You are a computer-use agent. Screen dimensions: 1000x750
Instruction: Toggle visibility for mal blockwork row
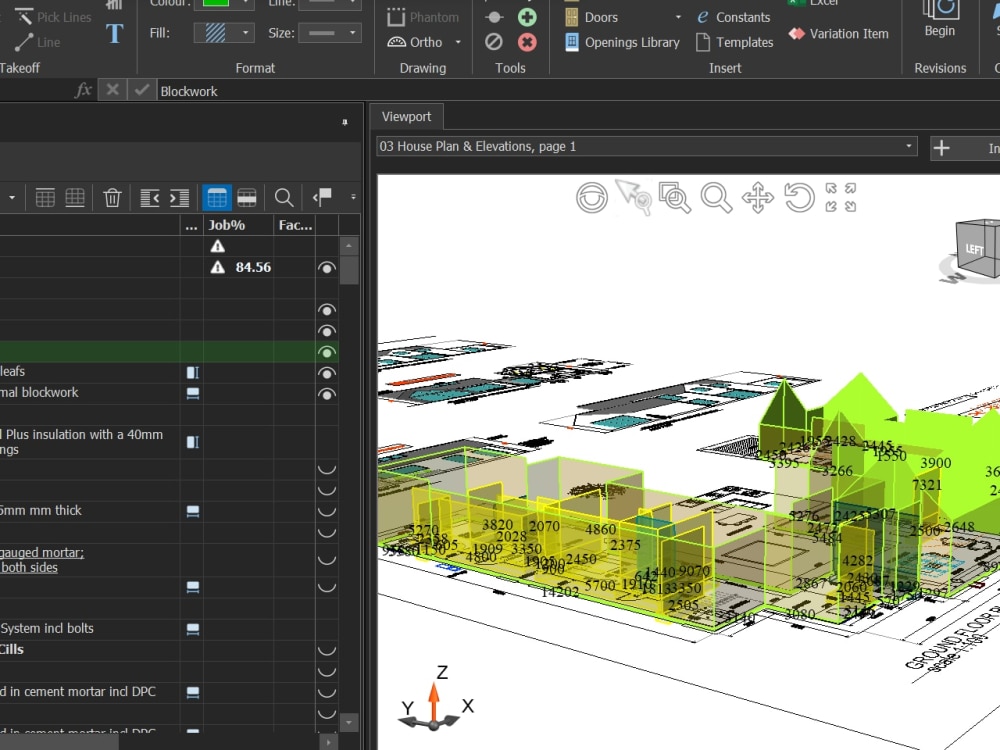click(327, 394)
